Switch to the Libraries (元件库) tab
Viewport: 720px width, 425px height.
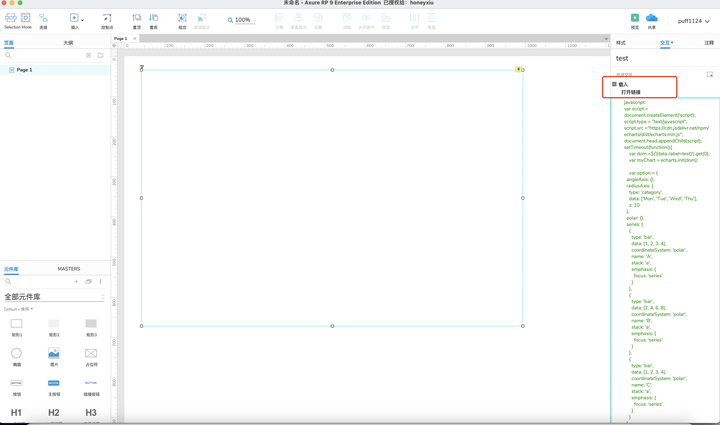pyautogui.click(x=11, y=269)
